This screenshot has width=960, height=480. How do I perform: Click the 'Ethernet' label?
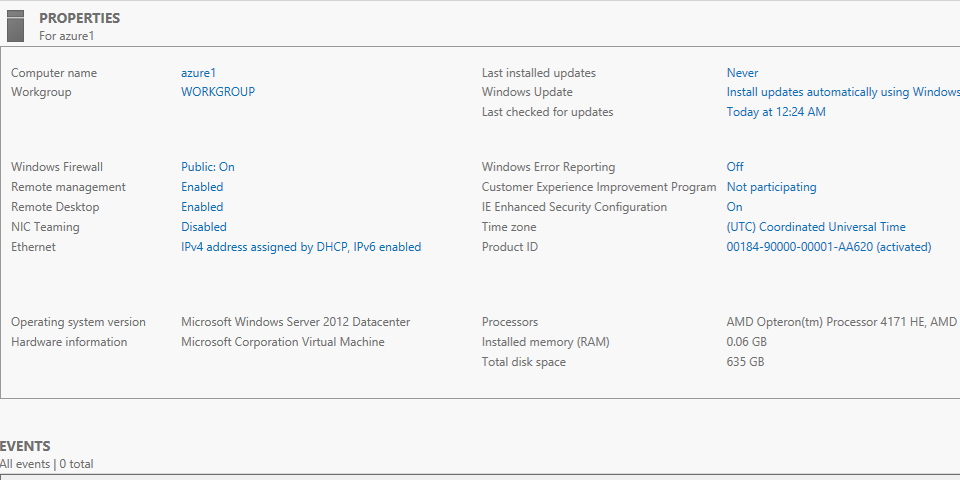(x=33, y=247)
